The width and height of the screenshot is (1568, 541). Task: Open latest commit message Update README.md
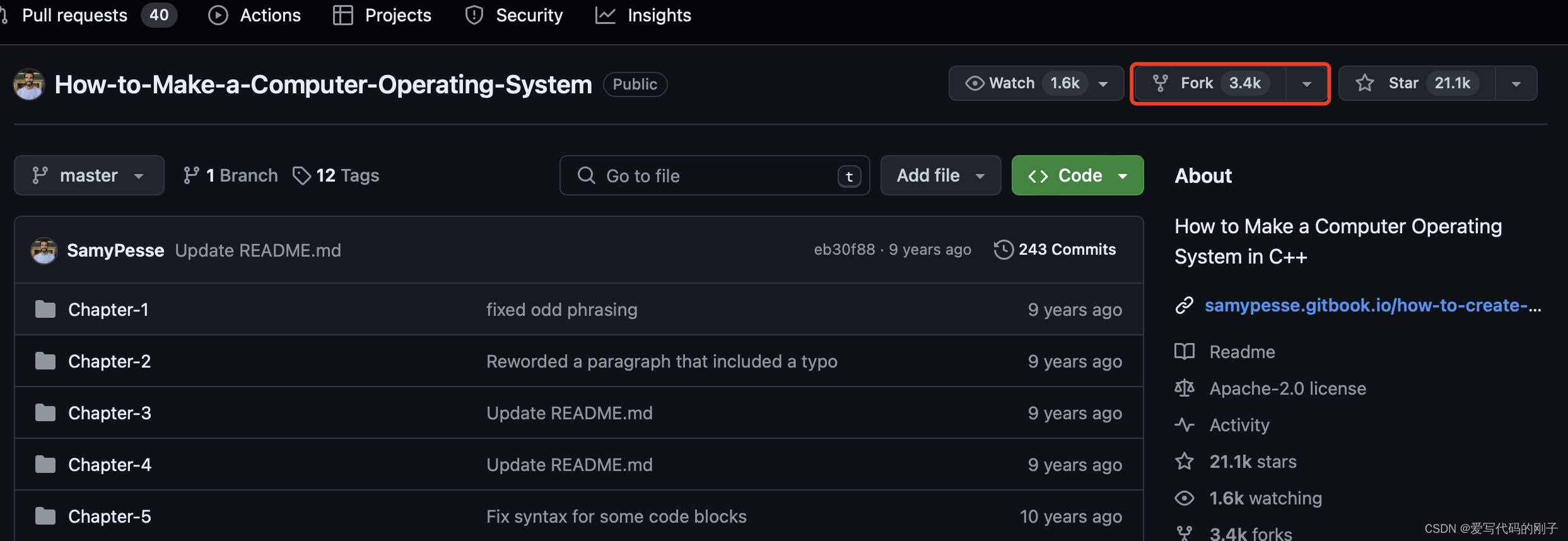pyautogui.click(x=258, y=250)
